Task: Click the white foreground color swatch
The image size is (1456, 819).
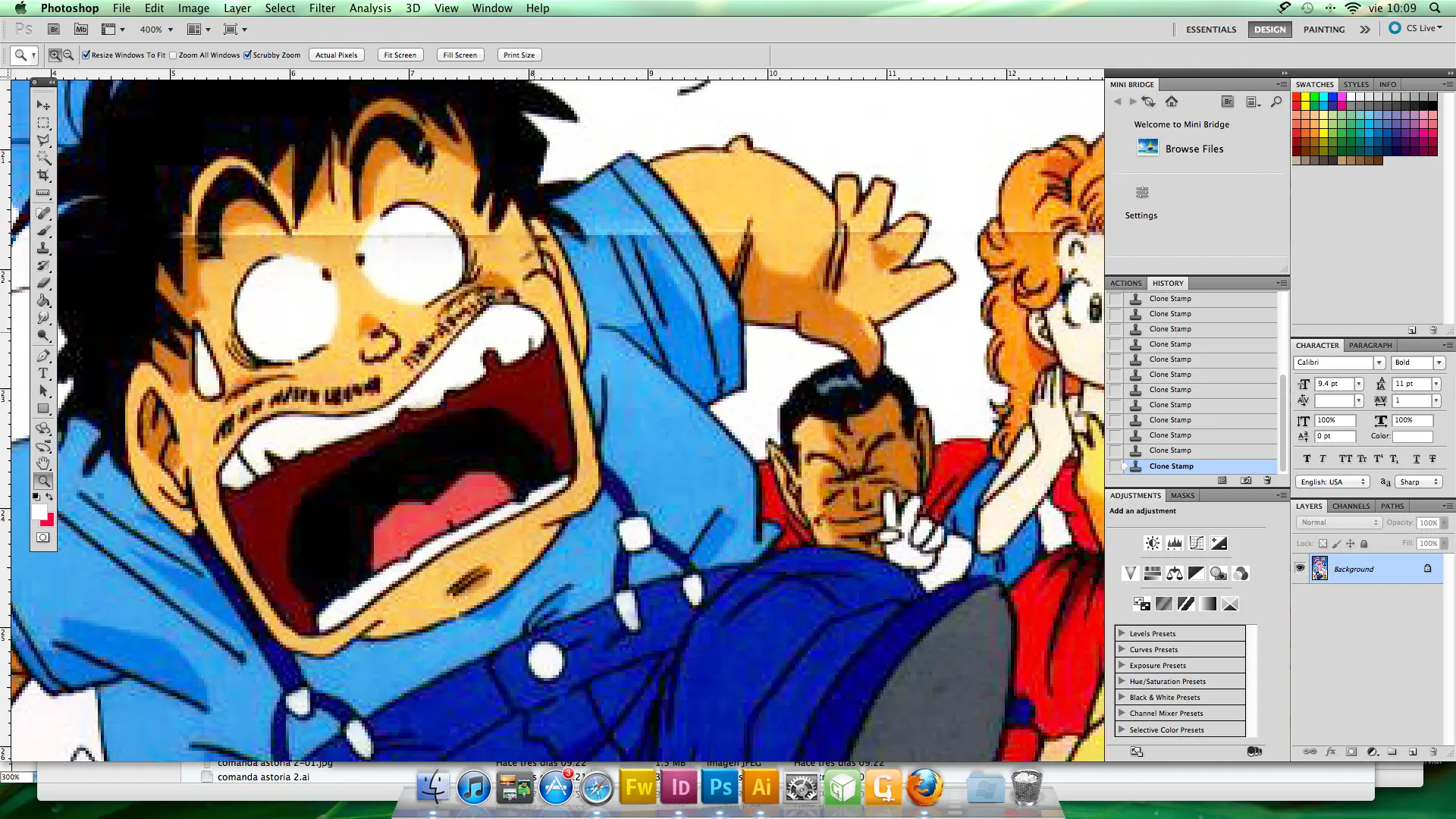Action: (39, 513)
